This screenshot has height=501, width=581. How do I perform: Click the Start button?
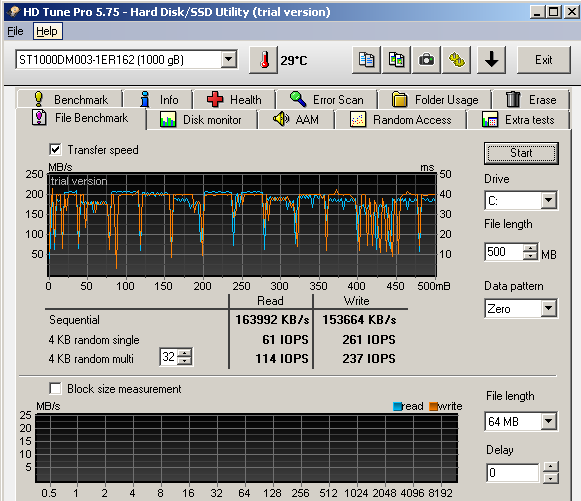(x=521, y=153)
